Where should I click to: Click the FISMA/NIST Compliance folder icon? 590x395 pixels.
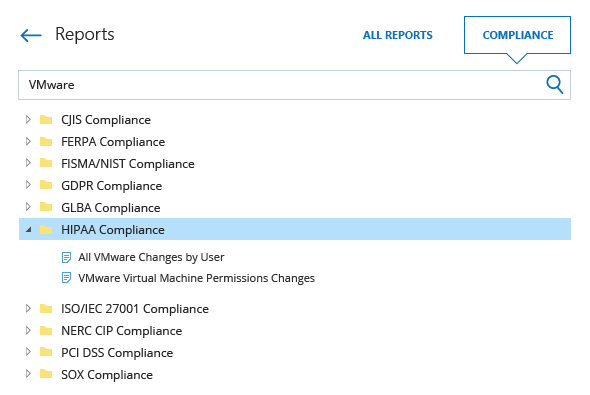click(46, 163)
